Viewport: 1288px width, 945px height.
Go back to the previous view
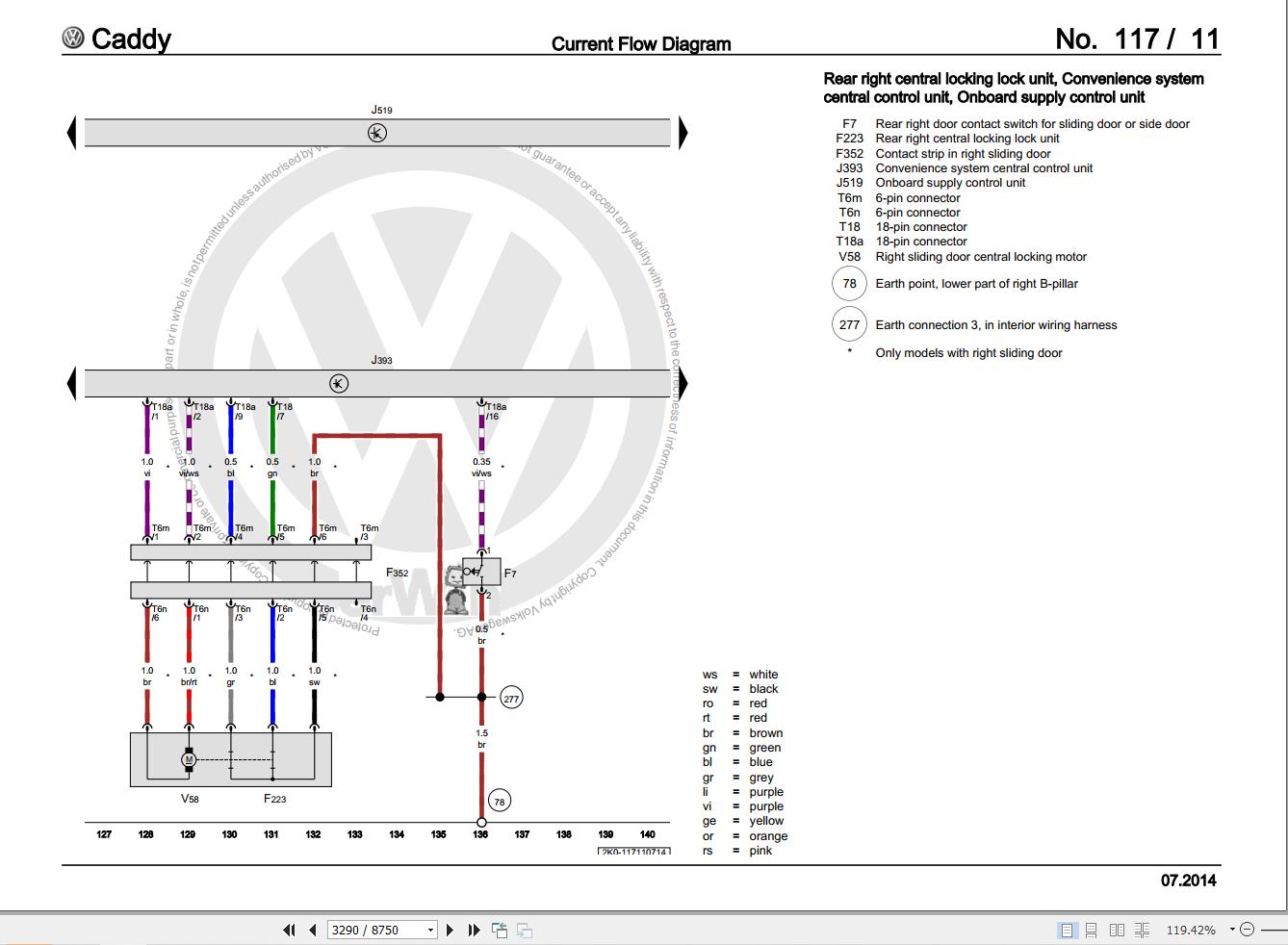click(x=500, y=930)
